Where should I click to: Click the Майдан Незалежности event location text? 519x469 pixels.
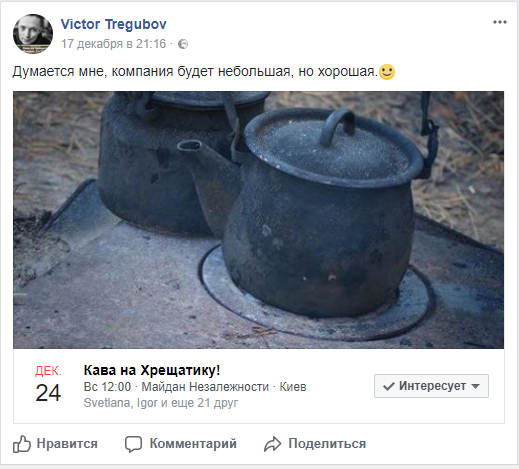205,387
